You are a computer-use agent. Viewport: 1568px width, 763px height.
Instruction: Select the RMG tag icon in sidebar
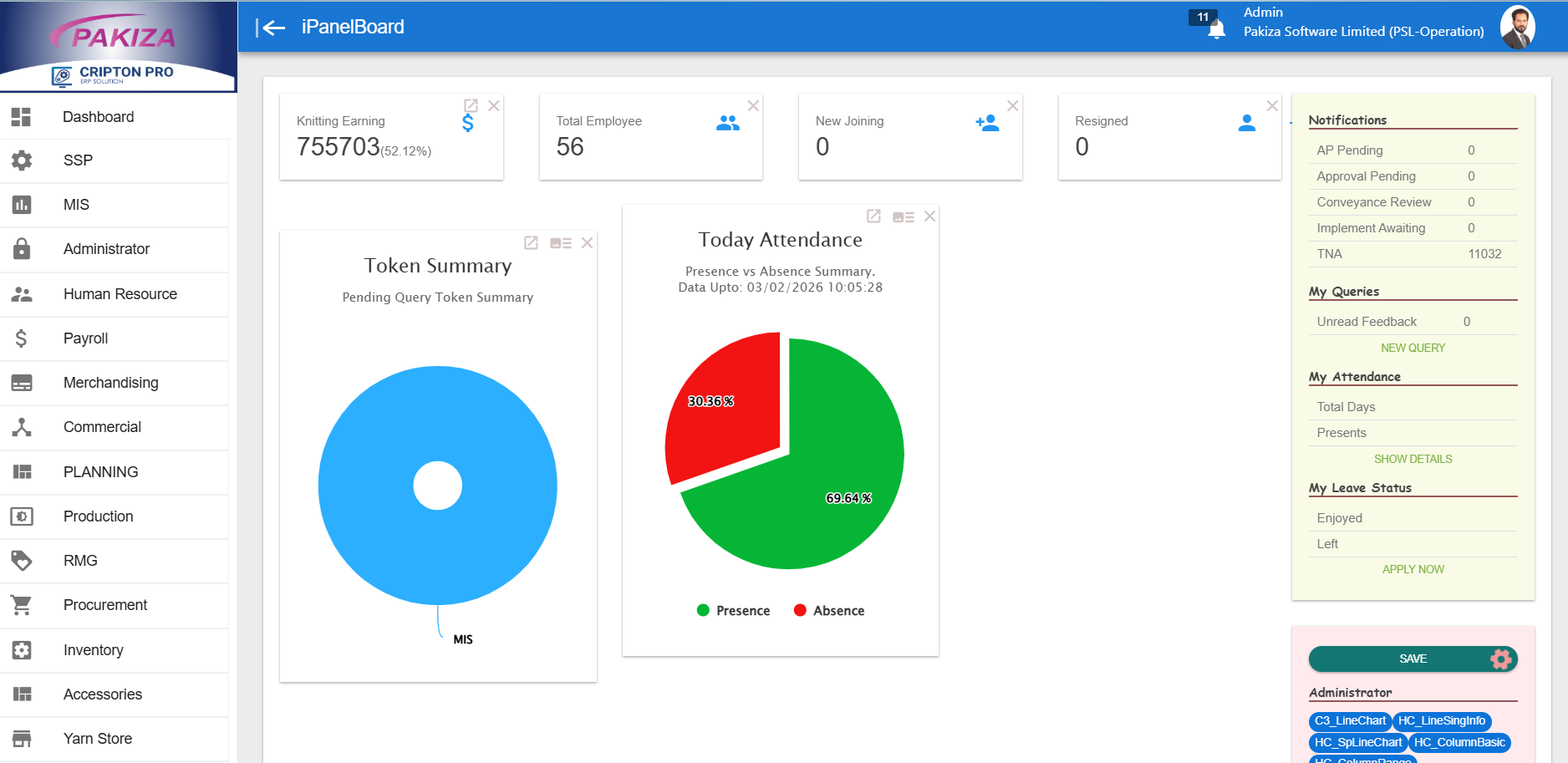point(21,560)
